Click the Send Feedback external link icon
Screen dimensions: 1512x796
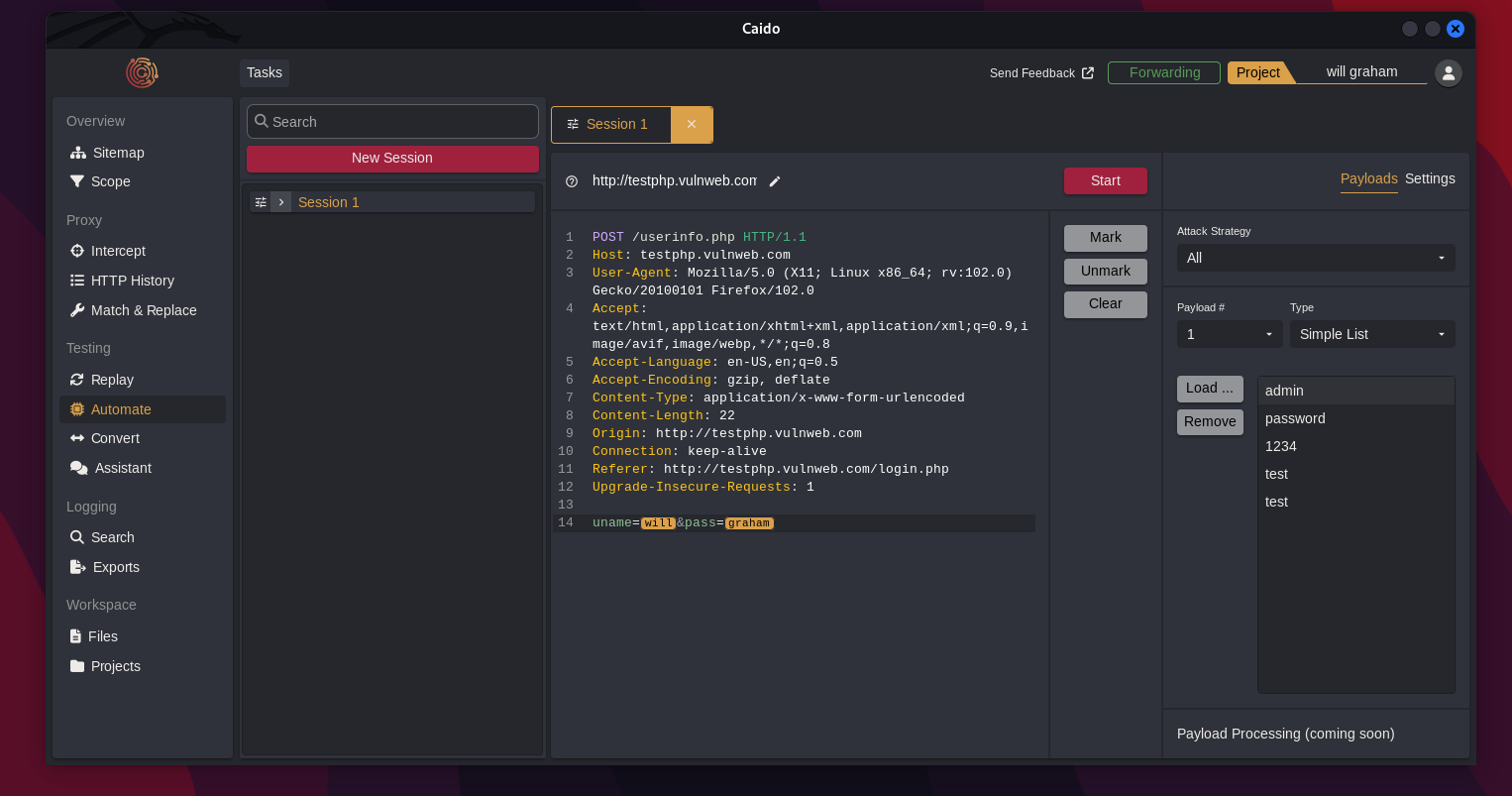pos(1088,73)
